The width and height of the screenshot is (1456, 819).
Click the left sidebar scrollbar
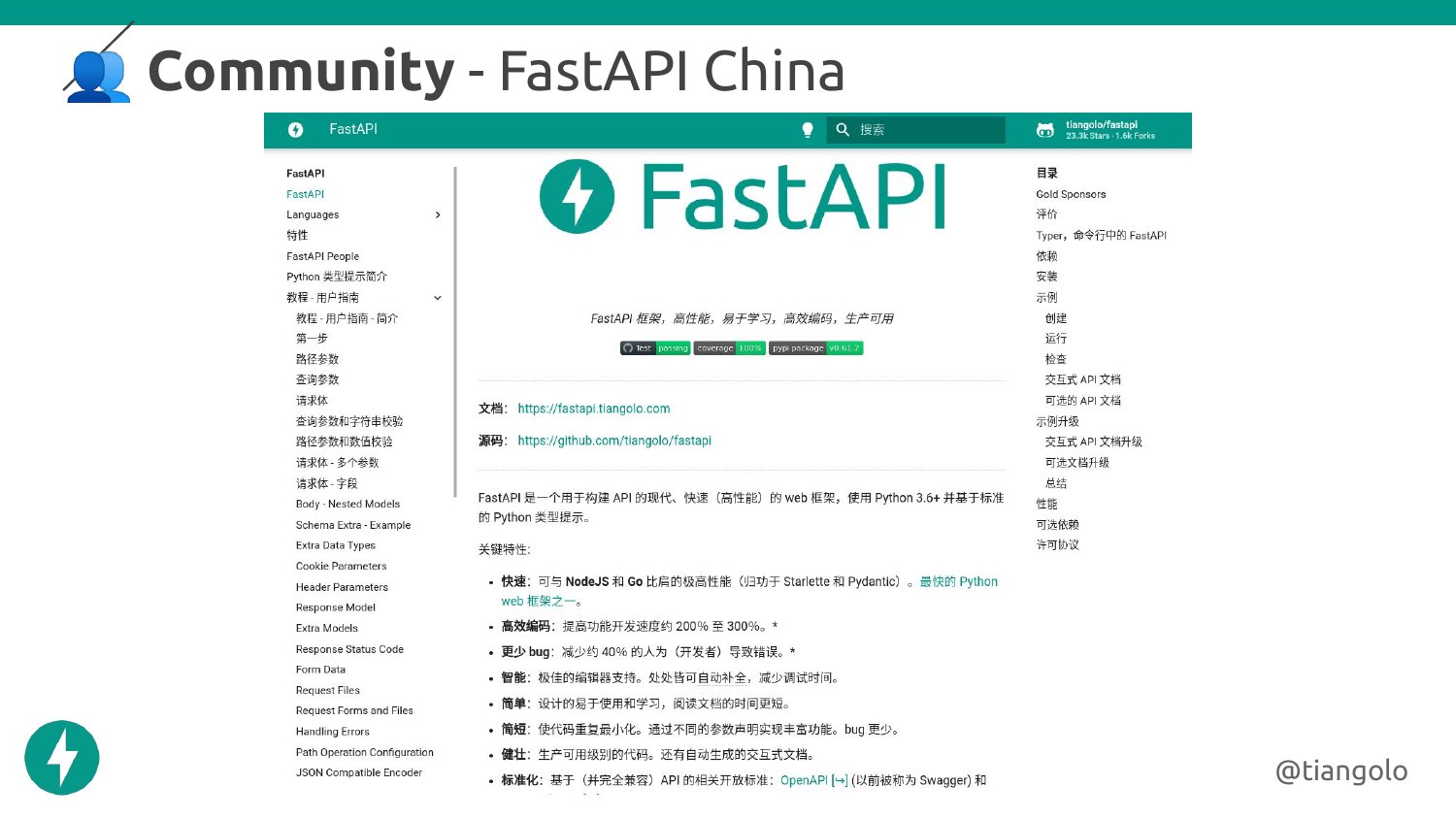pyautogui.click(x=455, y=332)
